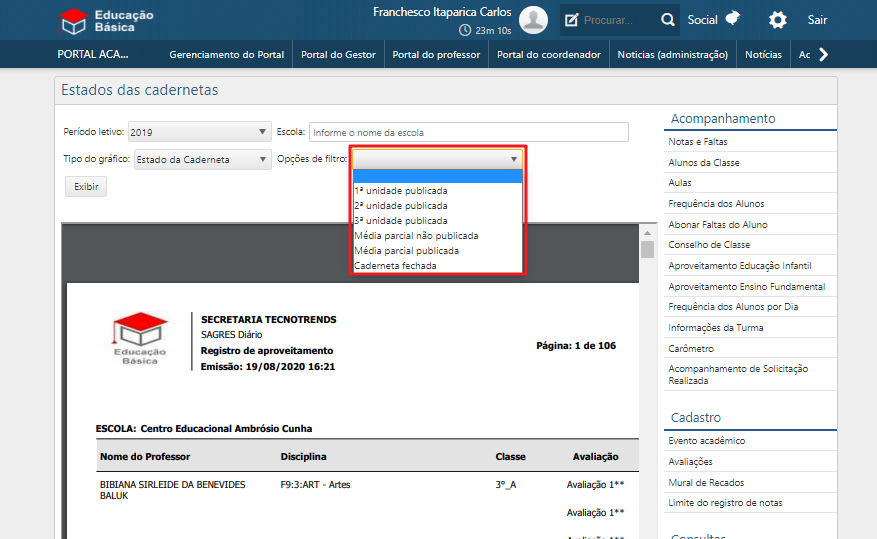Open Portal do Gestor menu

tap(338, 54)
